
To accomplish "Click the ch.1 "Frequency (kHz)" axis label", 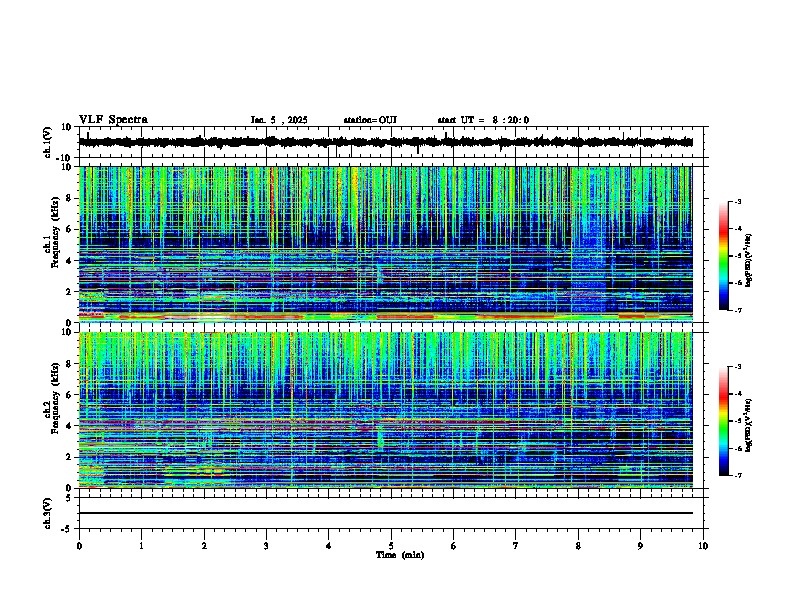I will (55, 232).
